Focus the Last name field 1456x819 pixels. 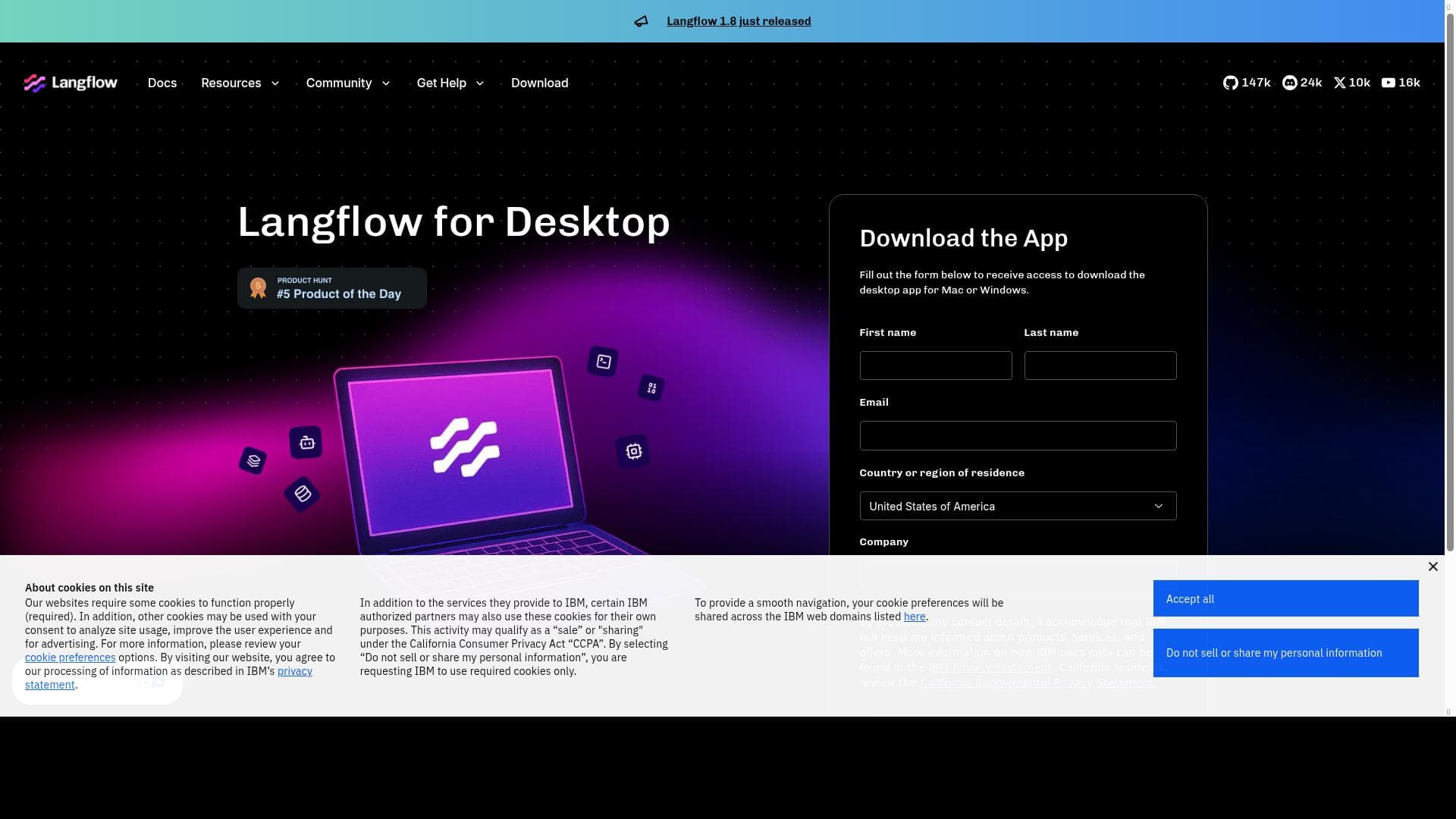[x=1100, y=366]
